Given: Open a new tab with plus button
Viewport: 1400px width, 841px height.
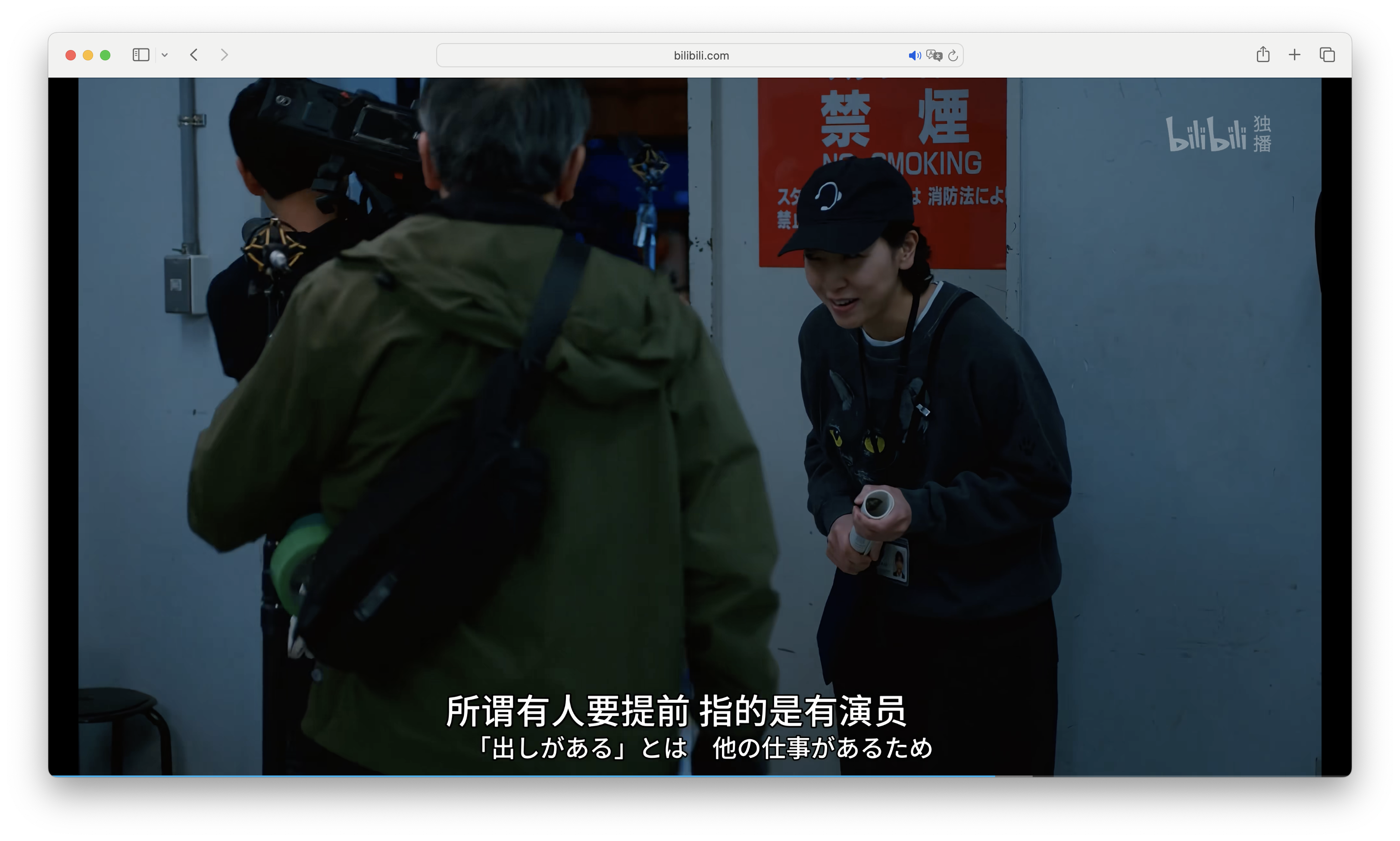Looking at the screenshot, I should [x=1294, y=55].
